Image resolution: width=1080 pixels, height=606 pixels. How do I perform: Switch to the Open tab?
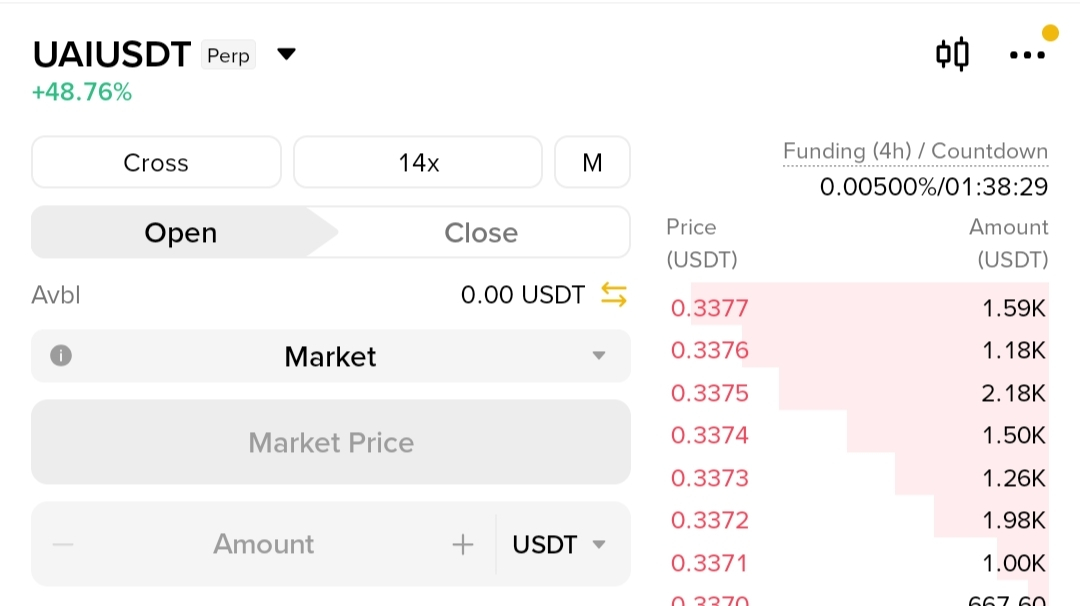(x=180, y=233)
